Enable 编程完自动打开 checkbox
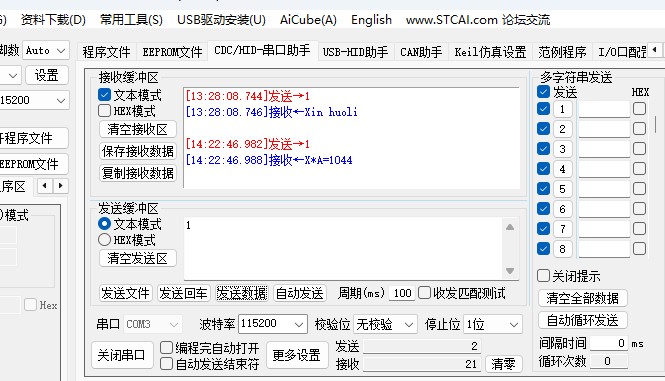The height and width of the screenshot is (381, 665). (x=166, y=347)
